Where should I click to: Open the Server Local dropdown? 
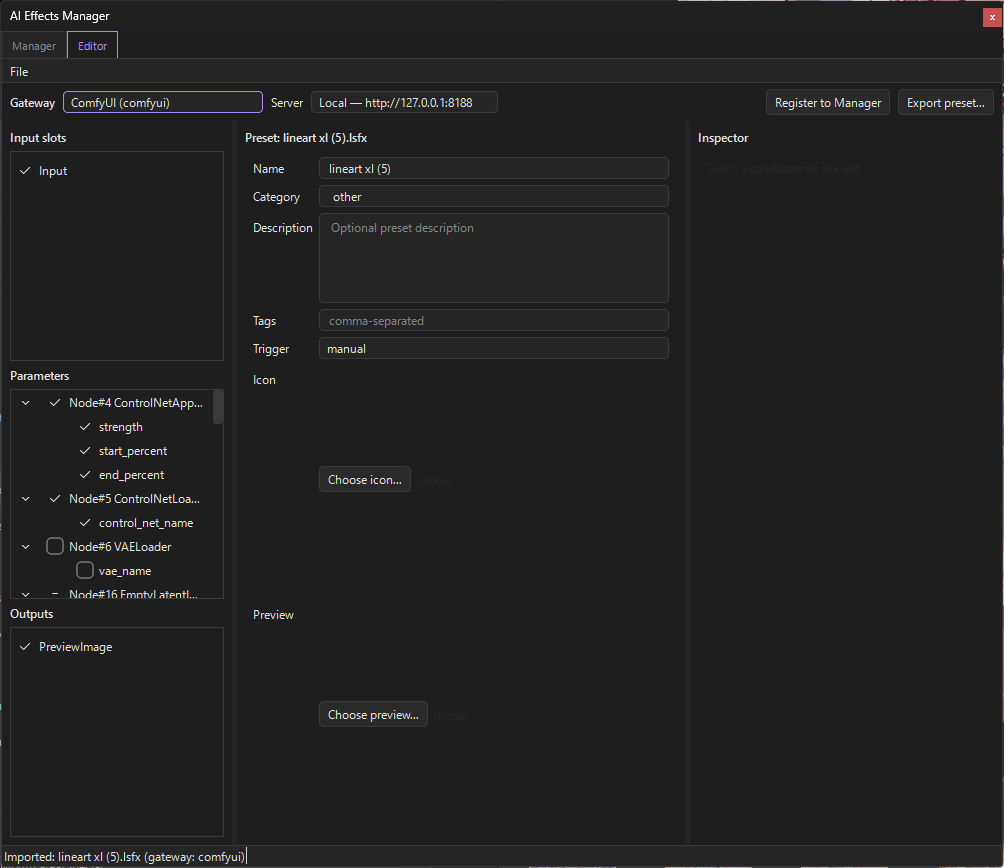pyautogui.click(x=404, y=102)
